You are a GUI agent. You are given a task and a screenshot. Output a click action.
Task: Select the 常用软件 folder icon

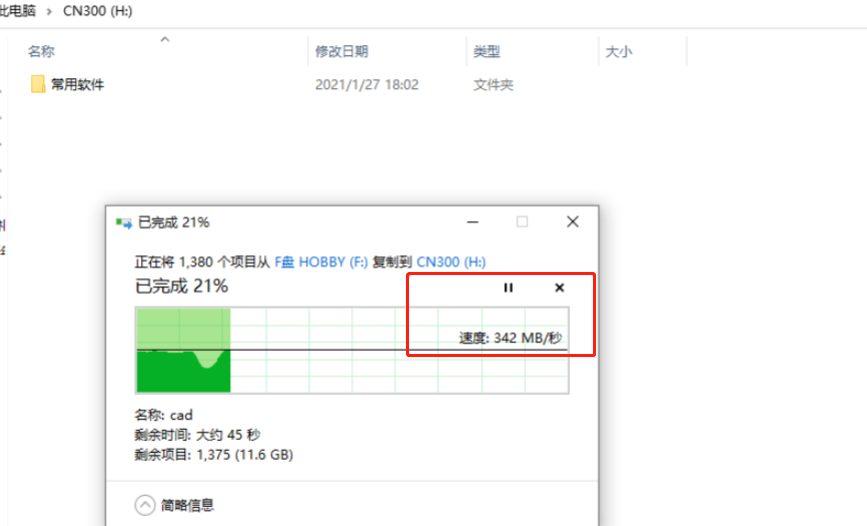(38, 84)
